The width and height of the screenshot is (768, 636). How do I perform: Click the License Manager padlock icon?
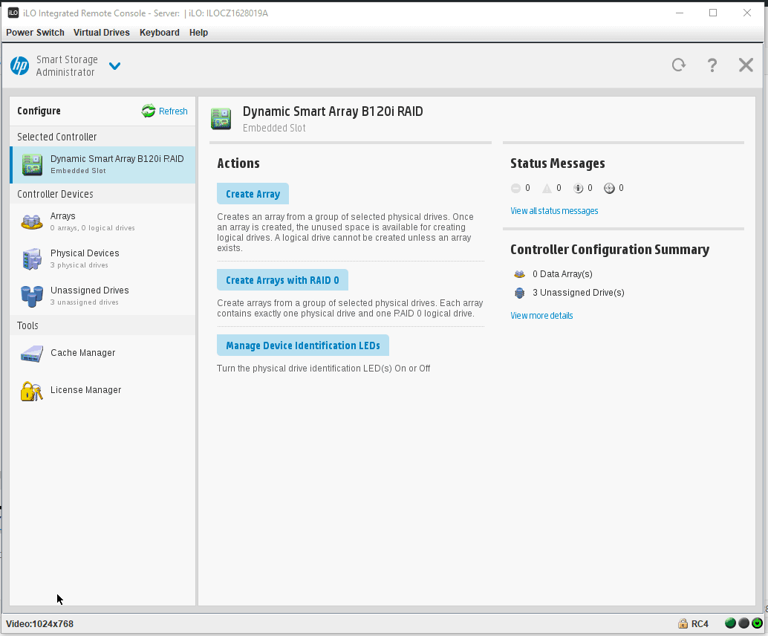point(31,391)
